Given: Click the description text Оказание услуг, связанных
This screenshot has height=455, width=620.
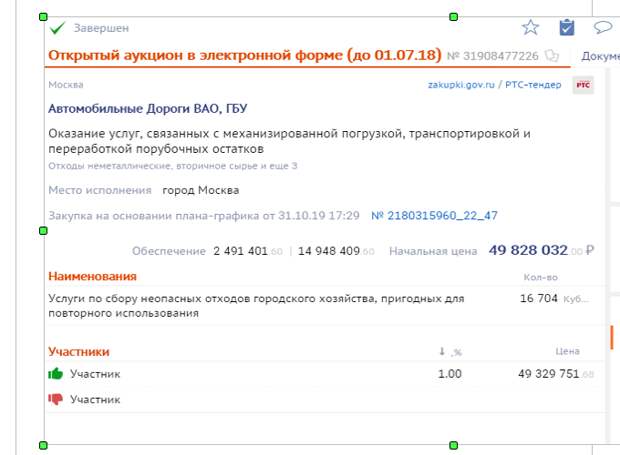Looking at the screenshot, I should pos(289,141).
